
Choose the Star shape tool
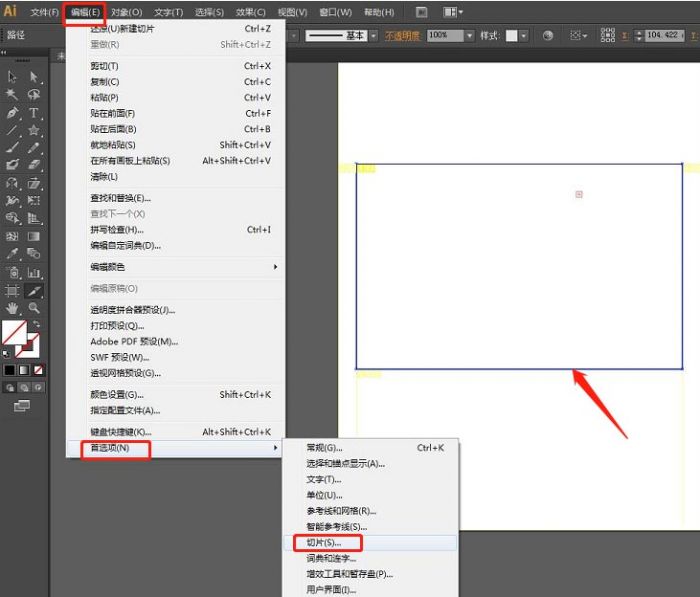coord(34,130)
